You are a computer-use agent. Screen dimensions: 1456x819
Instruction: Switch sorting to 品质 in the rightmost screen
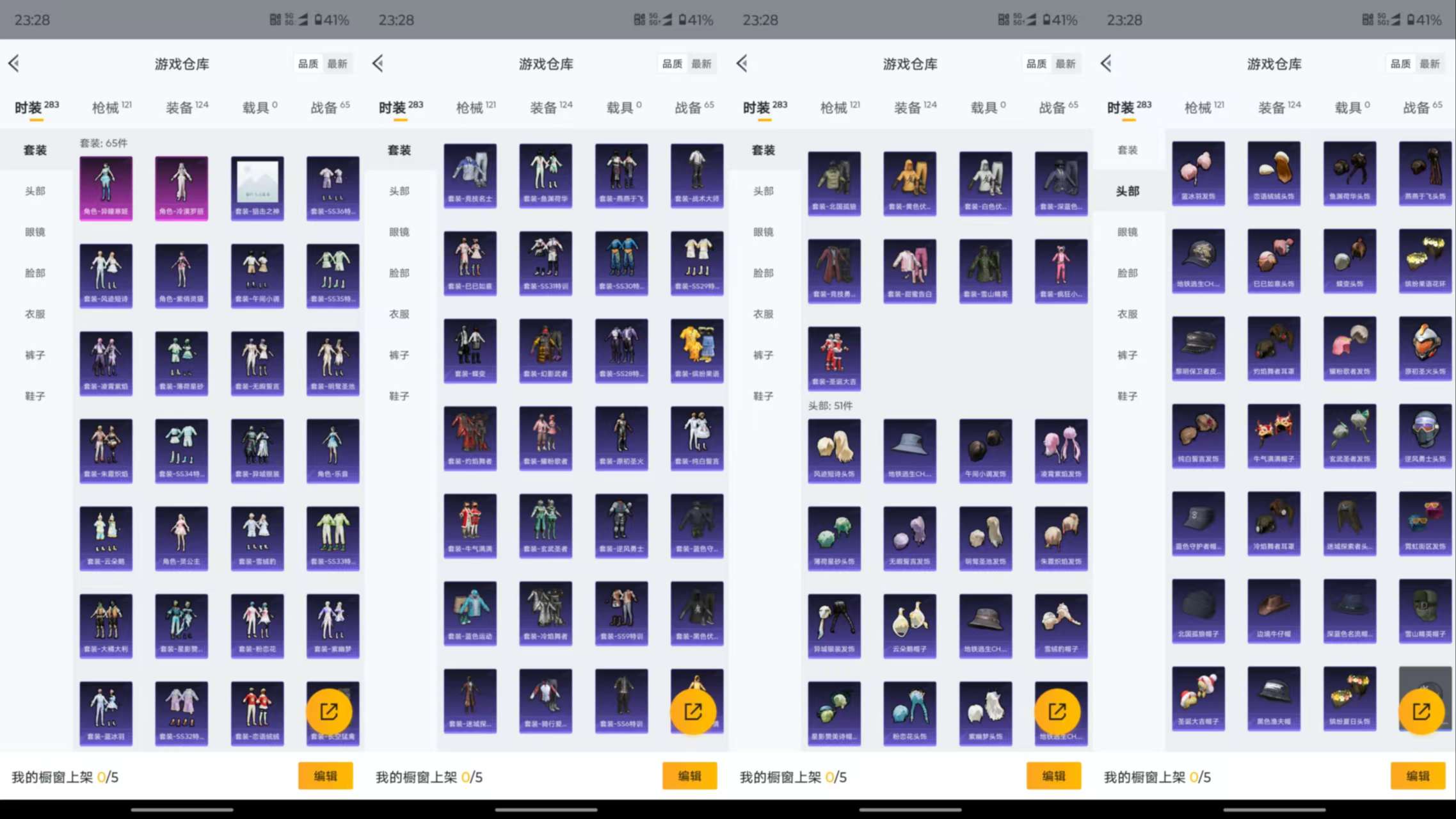coord(1400,64)
